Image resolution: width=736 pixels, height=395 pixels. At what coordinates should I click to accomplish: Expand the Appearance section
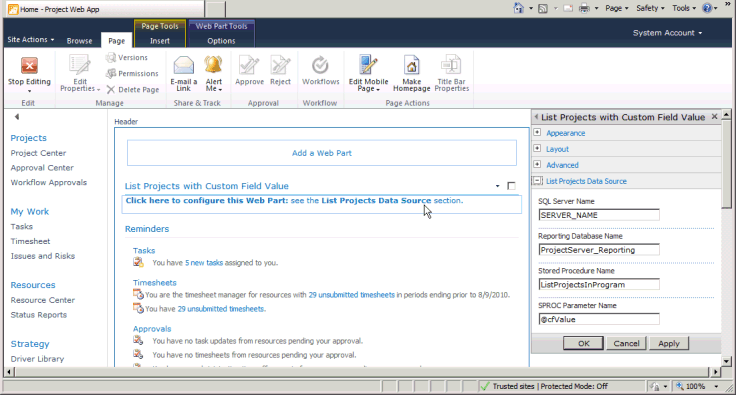click(537, 132)
